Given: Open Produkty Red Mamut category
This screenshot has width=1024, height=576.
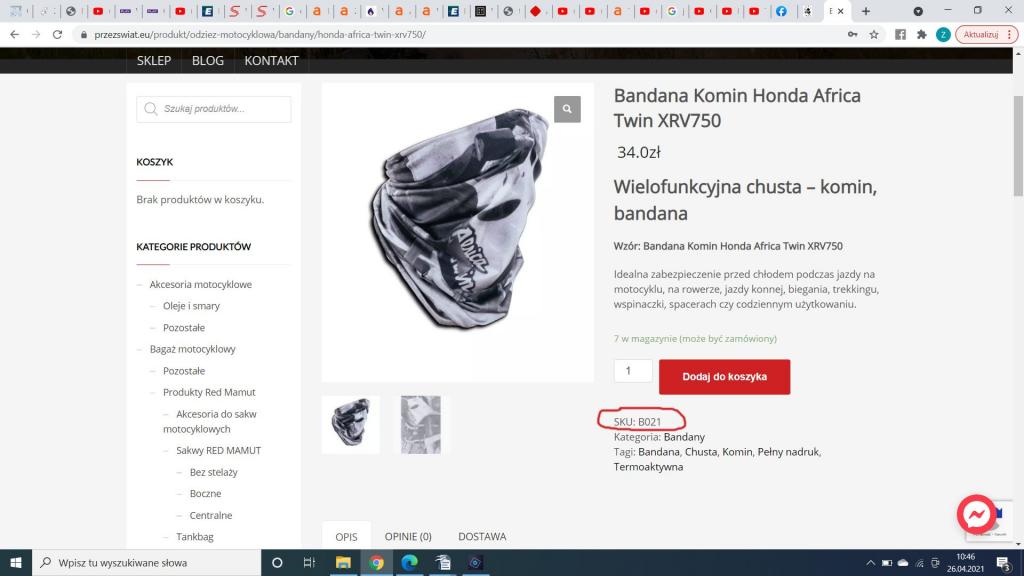Looking at the screenshot, I should [x=209, y=392].
